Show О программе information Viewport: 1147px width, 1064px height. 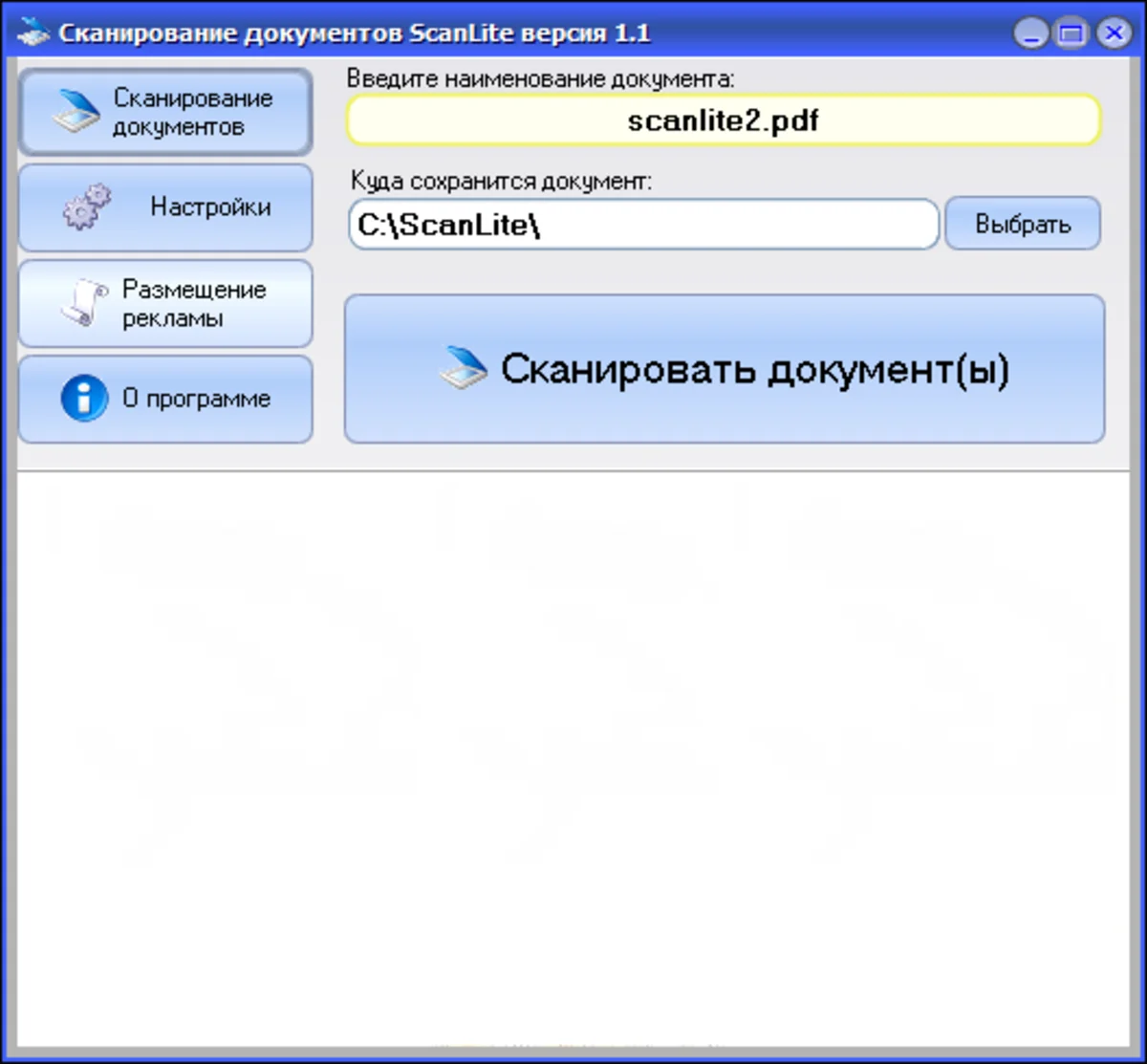pos(165,400)
